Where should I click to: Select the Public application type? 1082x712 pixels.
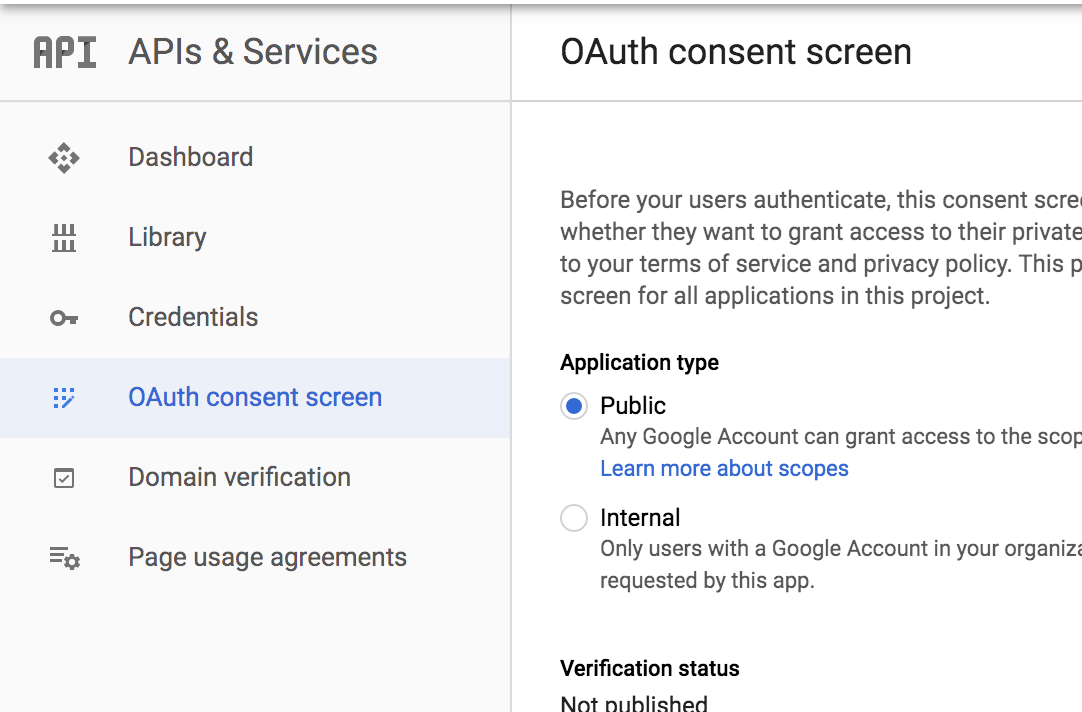point(574,406)
